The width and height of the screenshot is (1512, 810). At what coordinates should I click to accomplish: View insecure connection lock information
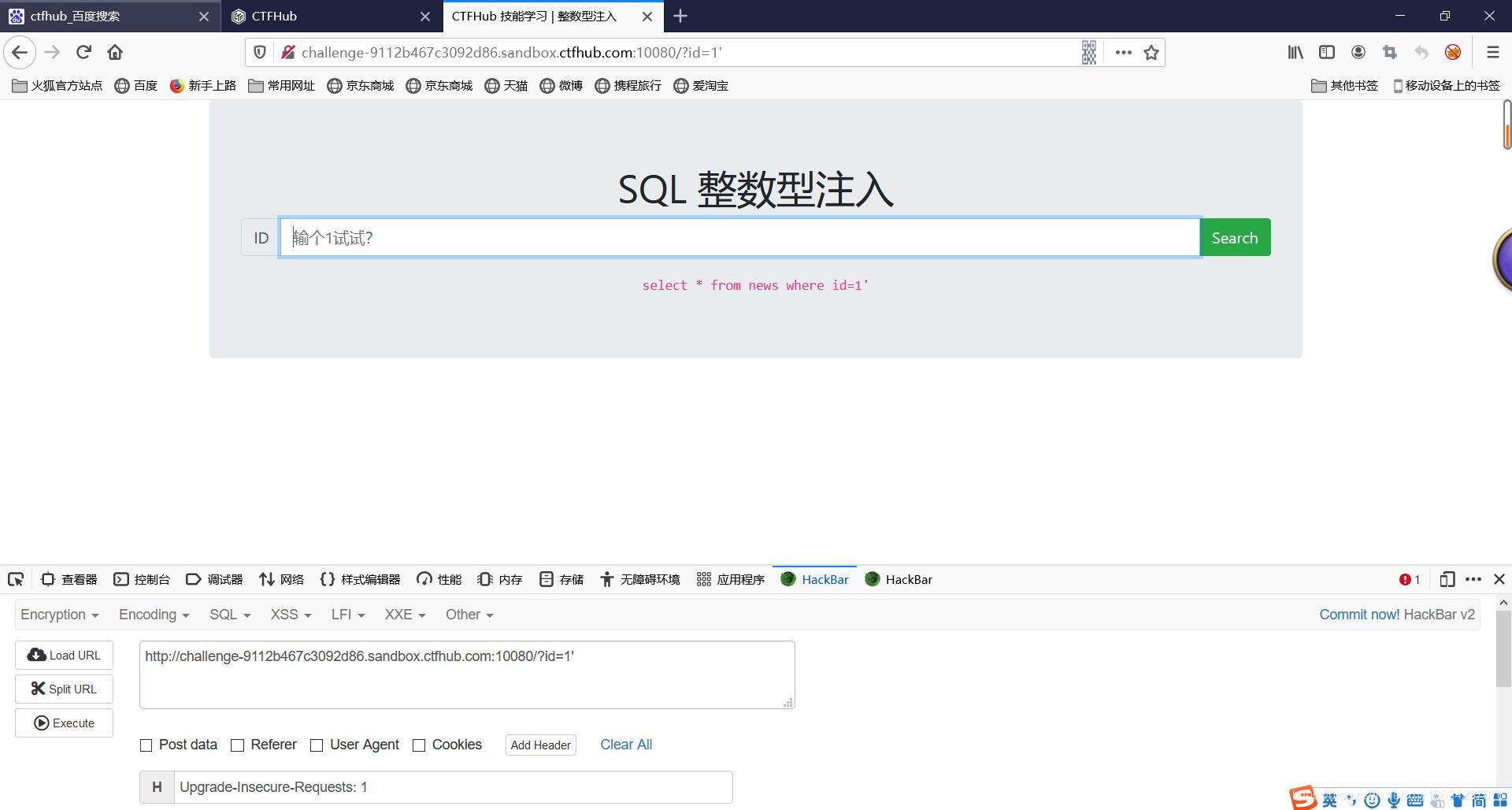coord(287,53)
